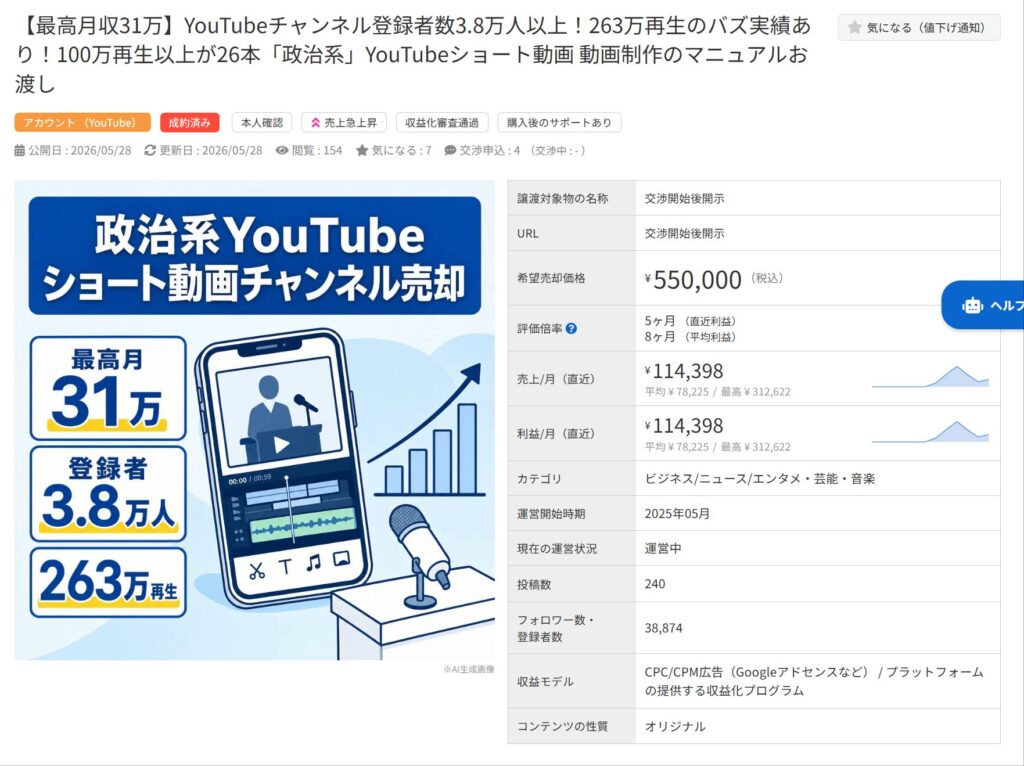
Task: Click the ※AI生成画像 caption
Action: pyautogui.click(x=469, y=669)
